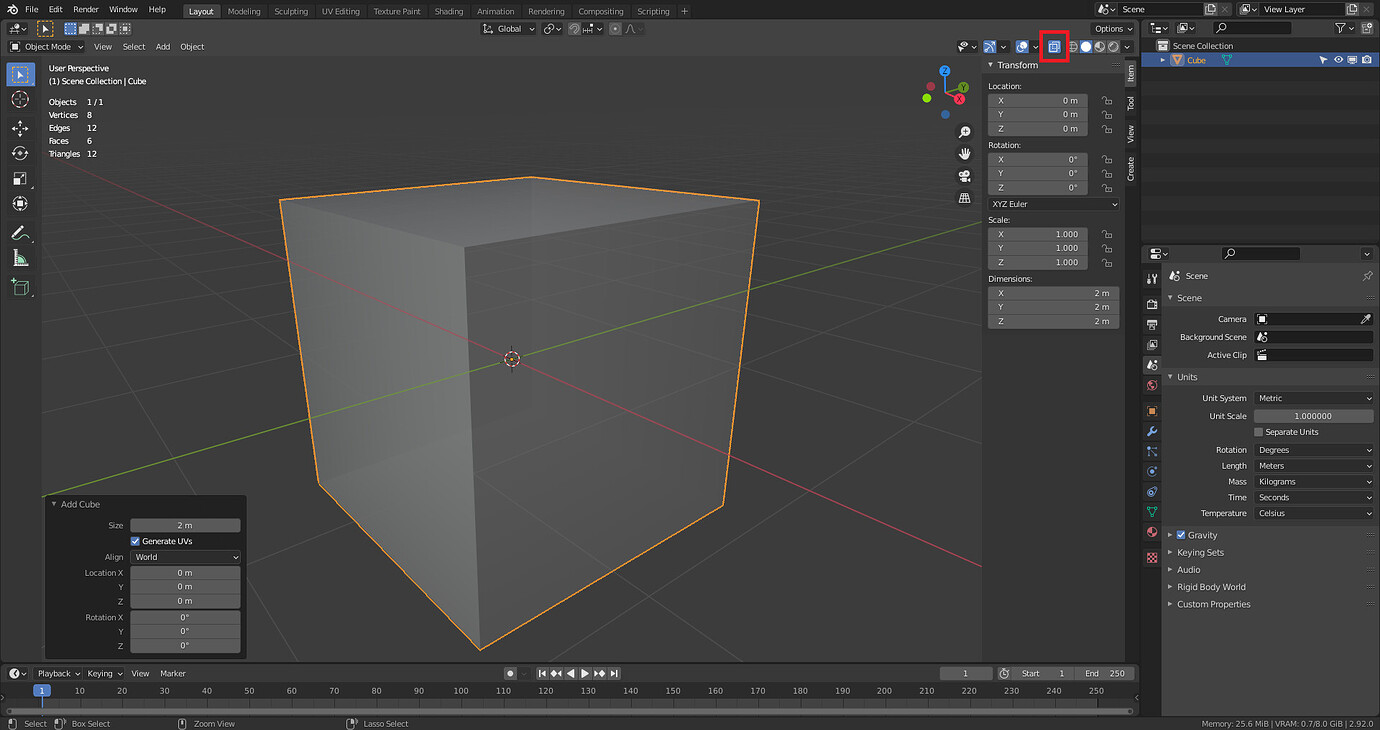Open the Particles properties tab
Viewport: 1380px width, 730px height.
[x=1152, y=452]
